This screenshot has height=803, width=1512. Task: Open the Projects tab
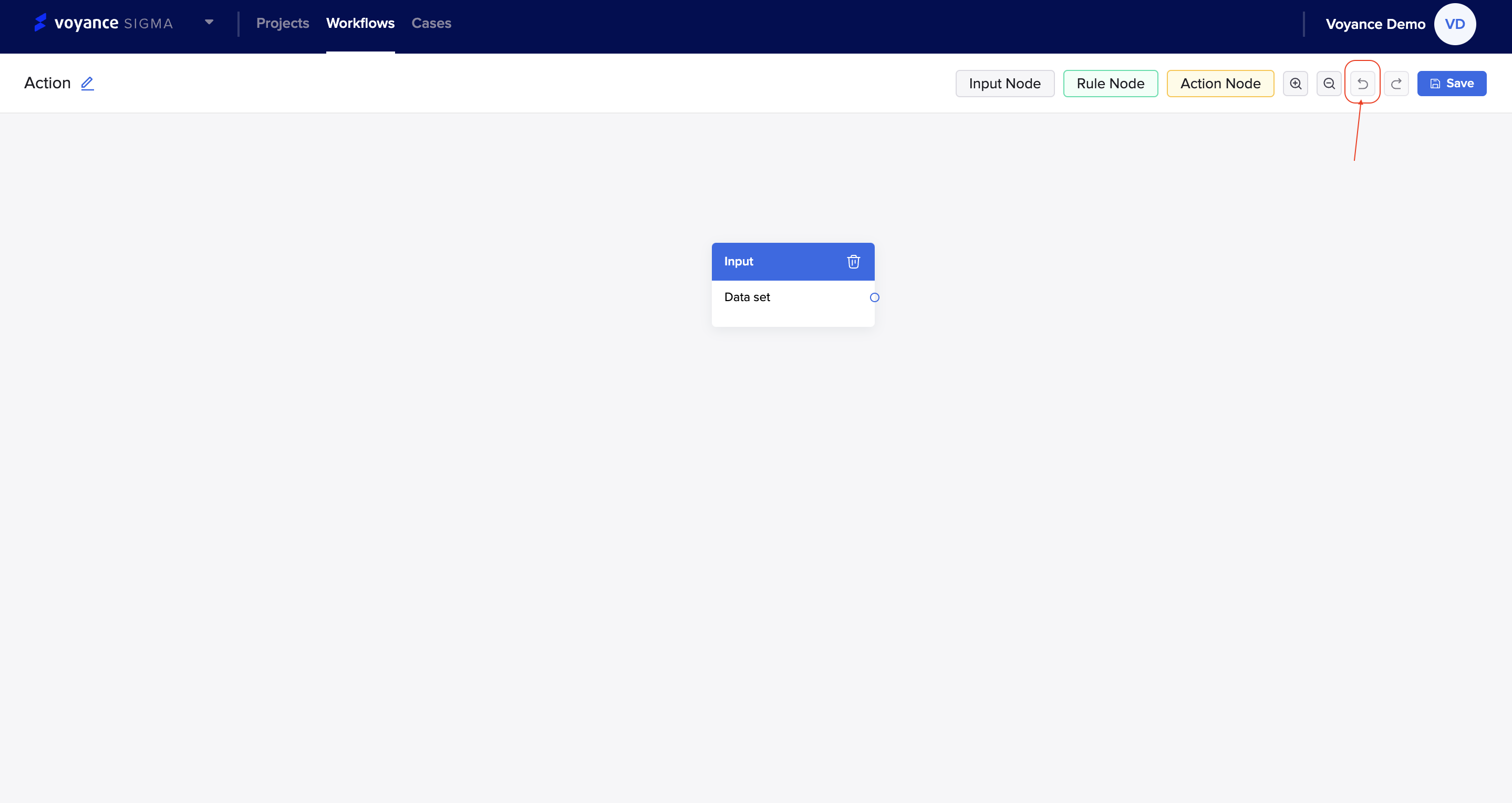[x=282, y=23]
